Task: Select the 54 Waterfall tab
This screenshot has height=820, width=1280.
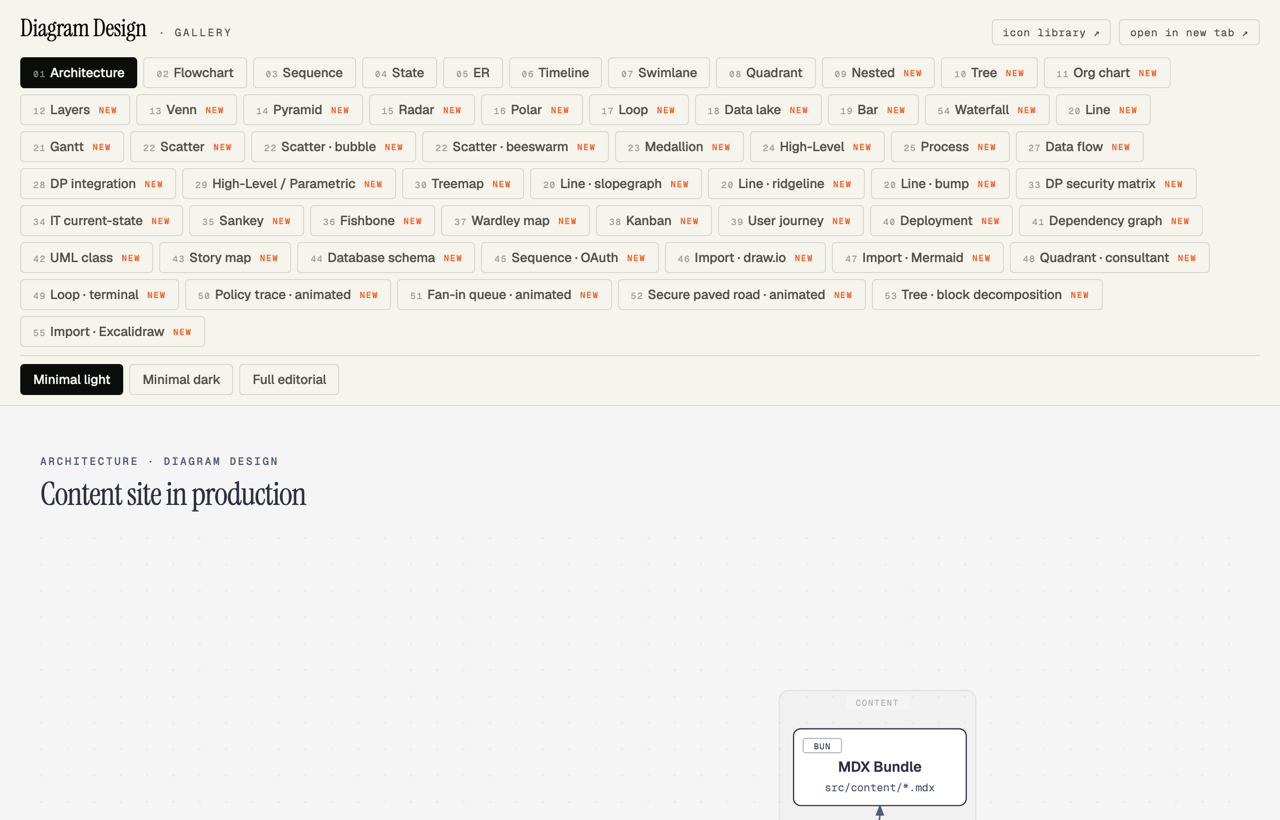Action: (x=987, y=110)
